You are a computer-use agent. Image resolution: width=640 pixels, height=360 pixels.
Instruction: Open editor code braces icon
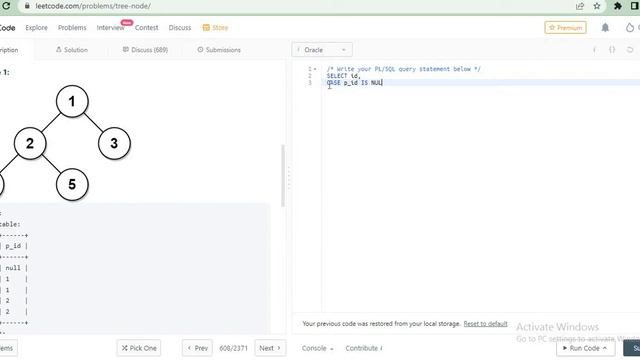612,50
